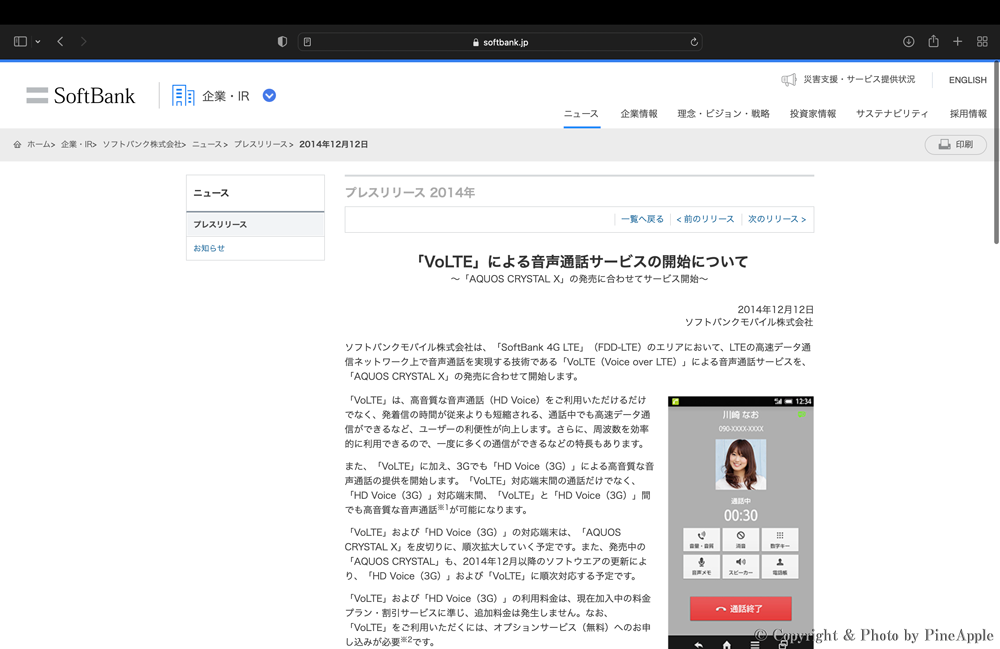Open the Safari Privacy Report shield icon
Screen dimensions: 1000x649
[x=282, y=41]
